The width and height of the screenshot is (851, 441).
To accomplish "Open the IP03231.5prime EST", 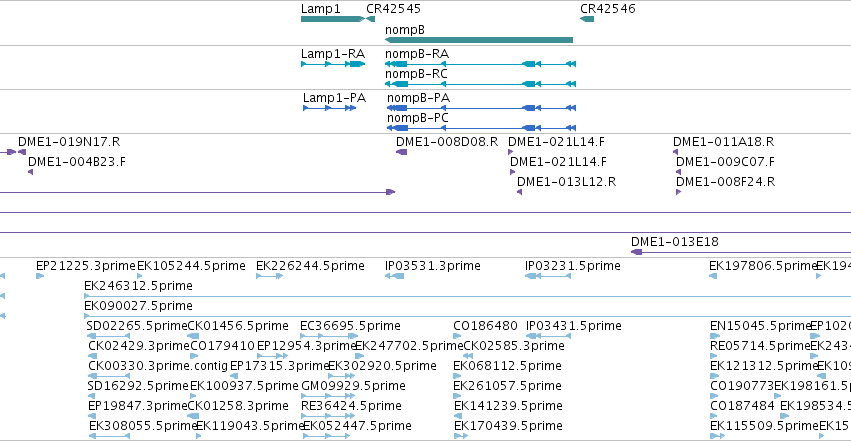I will click(548, 276).
